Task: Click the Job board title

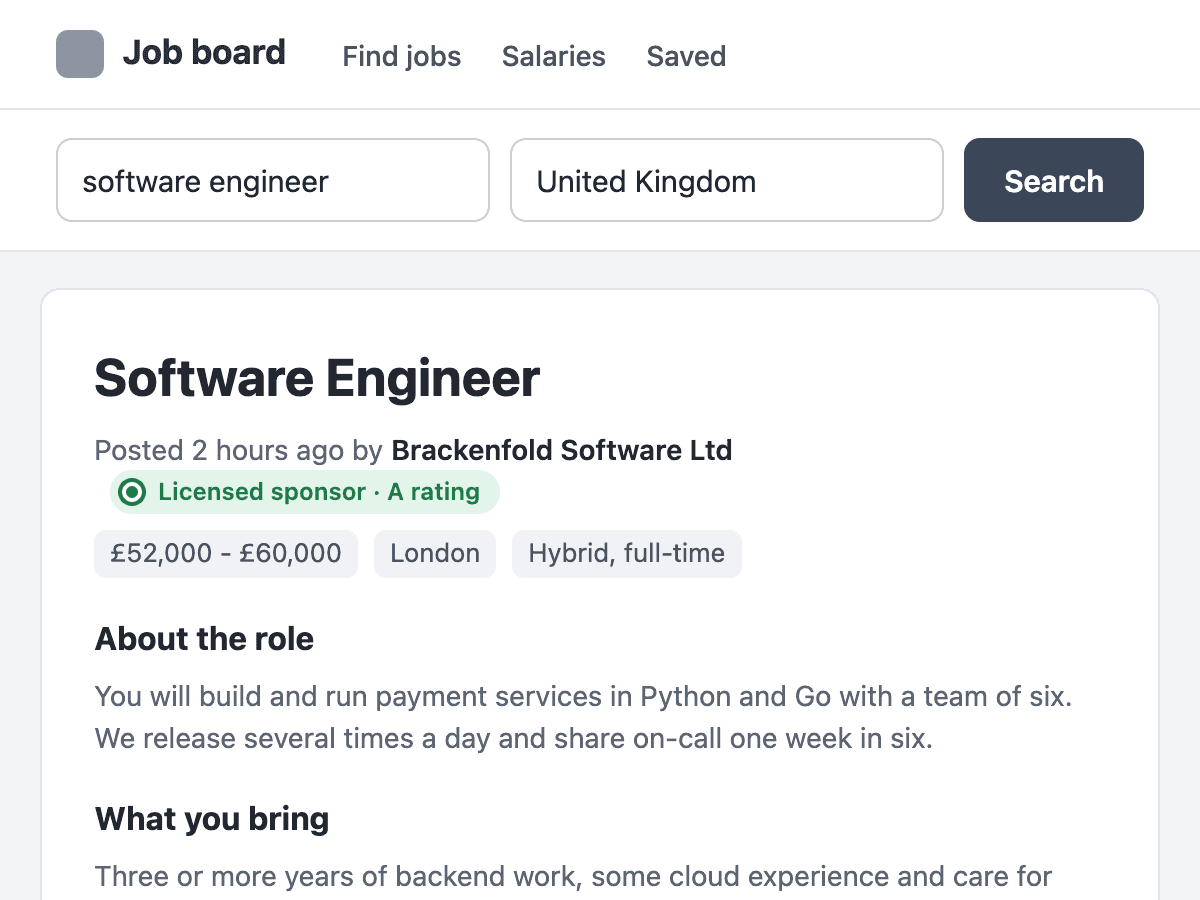Action: [x=204, y=53]
